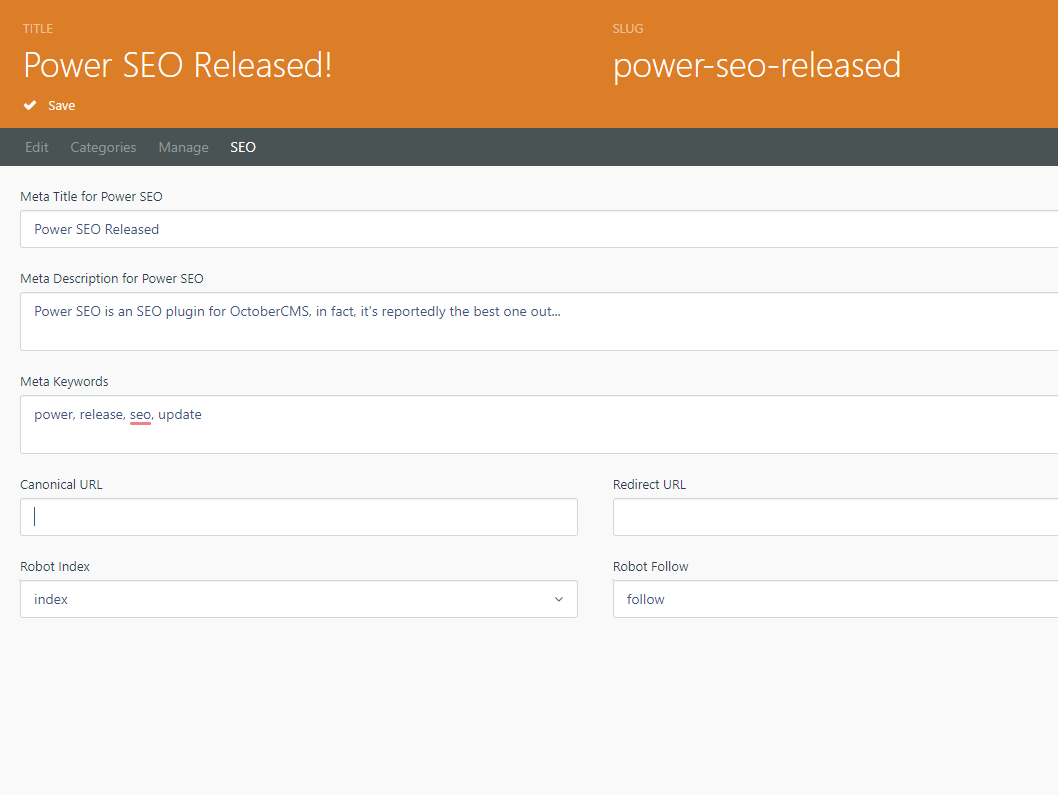The width and height of the screenshot is (1058, 795).
Task: Click the checkmark icon beside Save
Action: pos(30,105)
